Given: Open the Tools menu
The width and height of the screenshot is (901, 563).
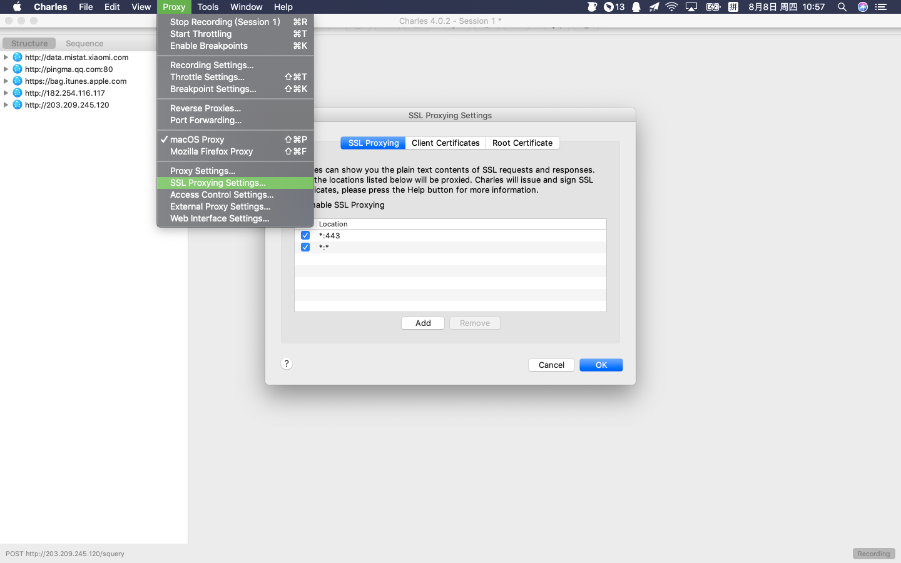Looking at the screenshot, I should 207,7.
